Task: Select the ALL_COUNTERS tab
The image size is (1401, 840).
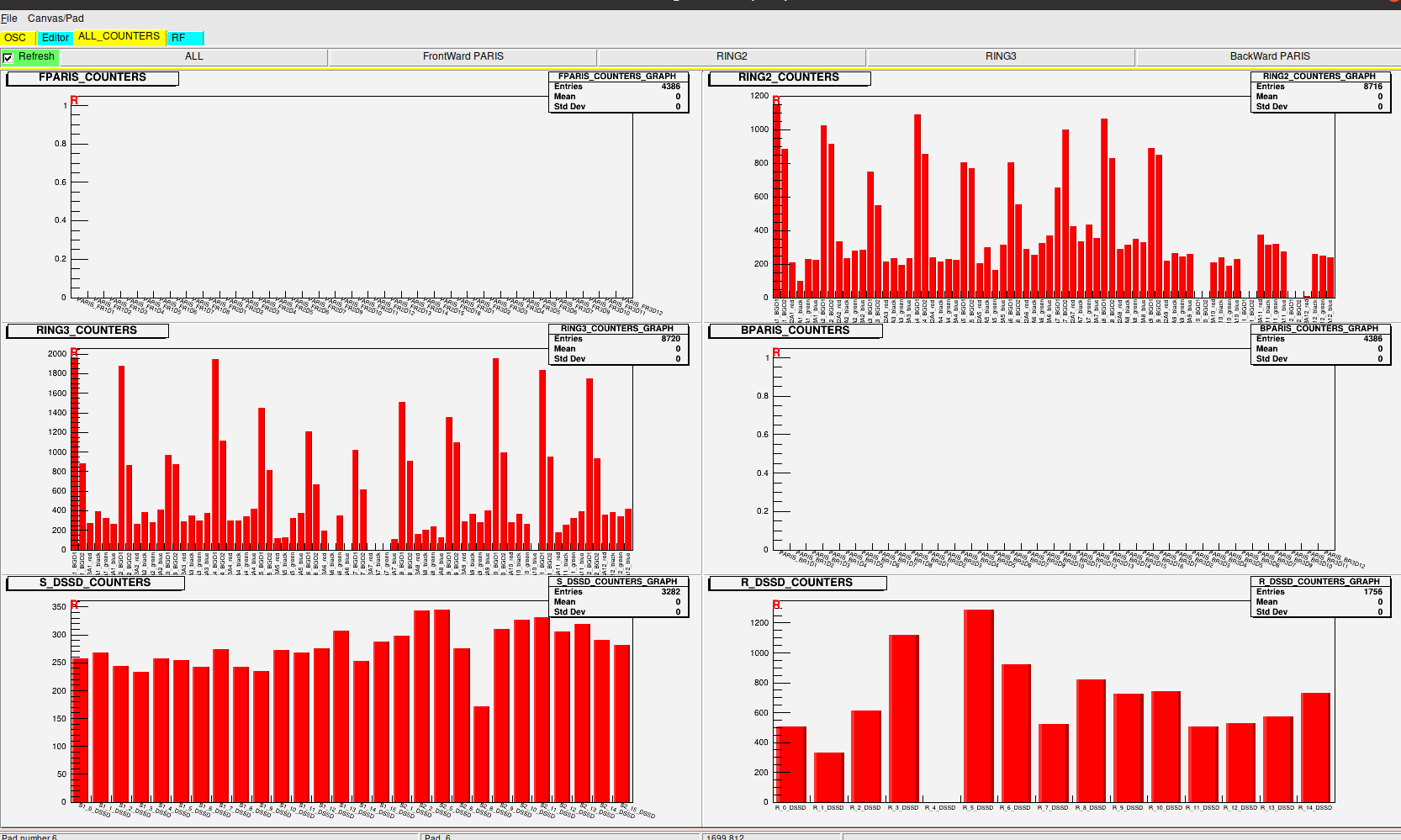Action: click(119, 37)
